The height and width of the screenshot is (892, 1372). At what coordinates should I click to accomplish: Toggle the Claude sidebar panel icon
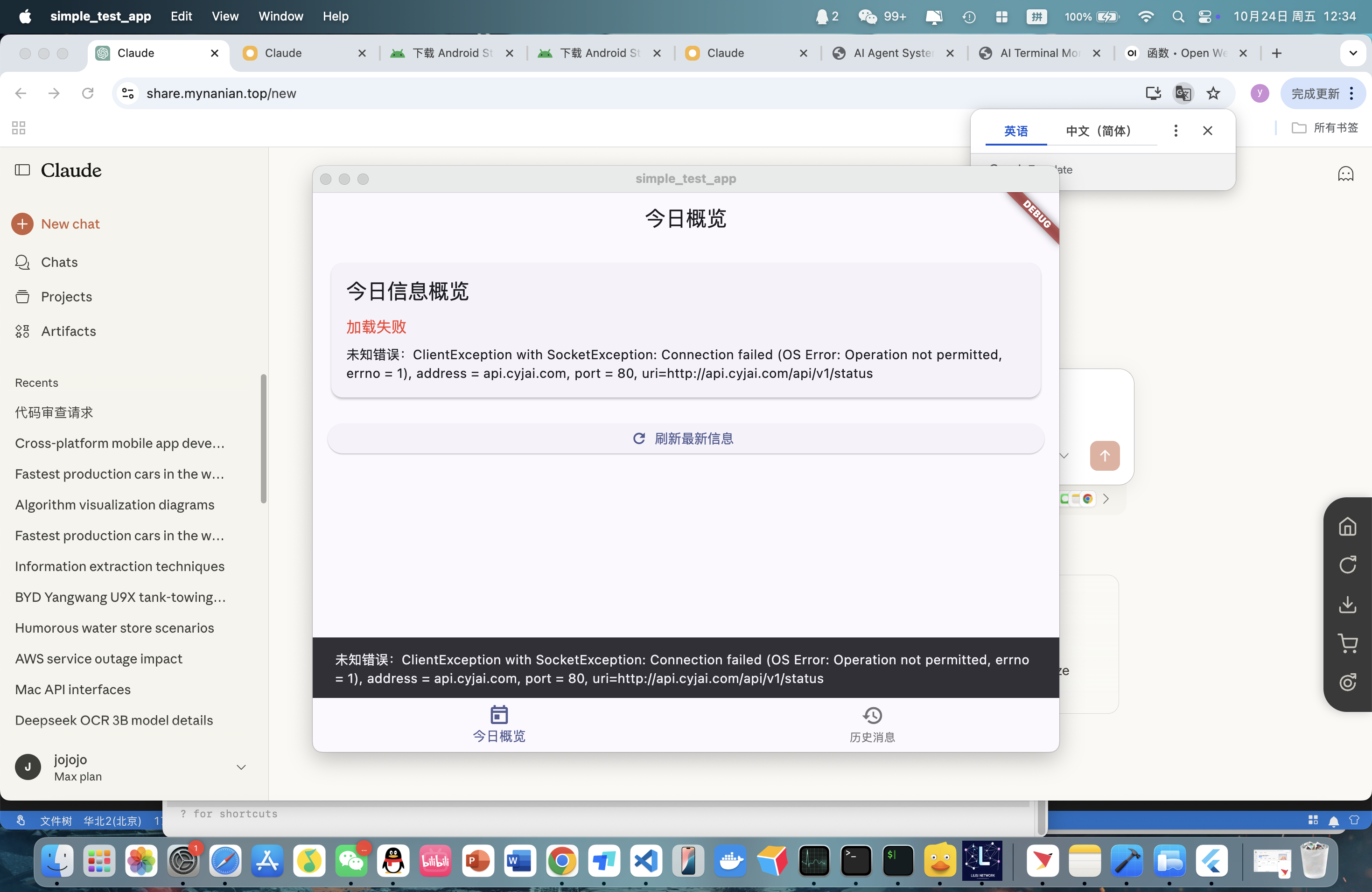pos(22,170)
